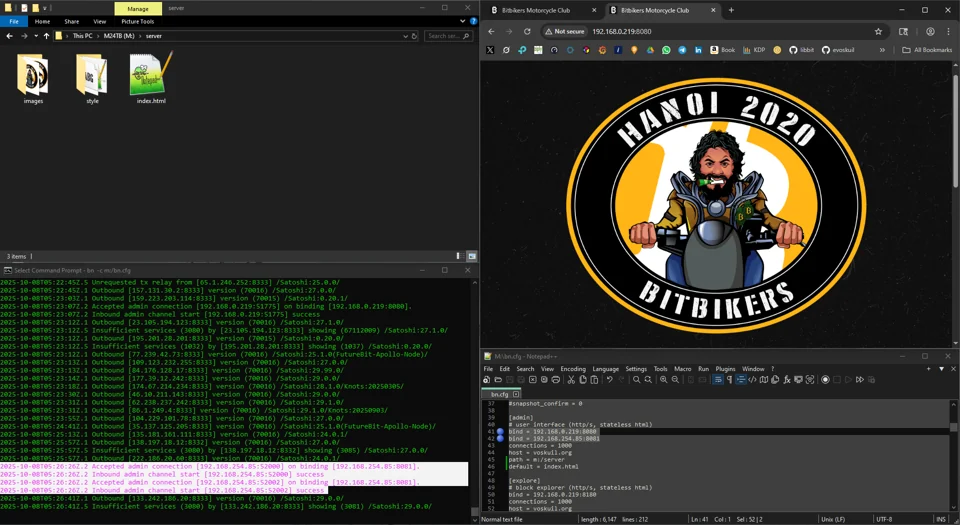Click the Manage contextual tab in File Explorer
Image resolution: width=960 pixels, height=525 pixels.
(x=138, y=9)
